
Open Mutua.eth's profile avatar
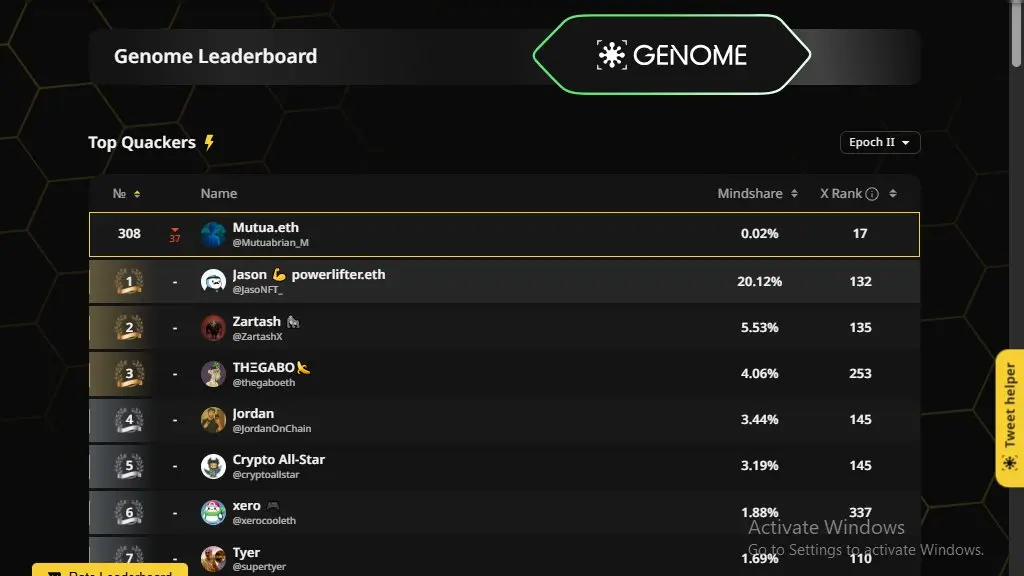213,234
